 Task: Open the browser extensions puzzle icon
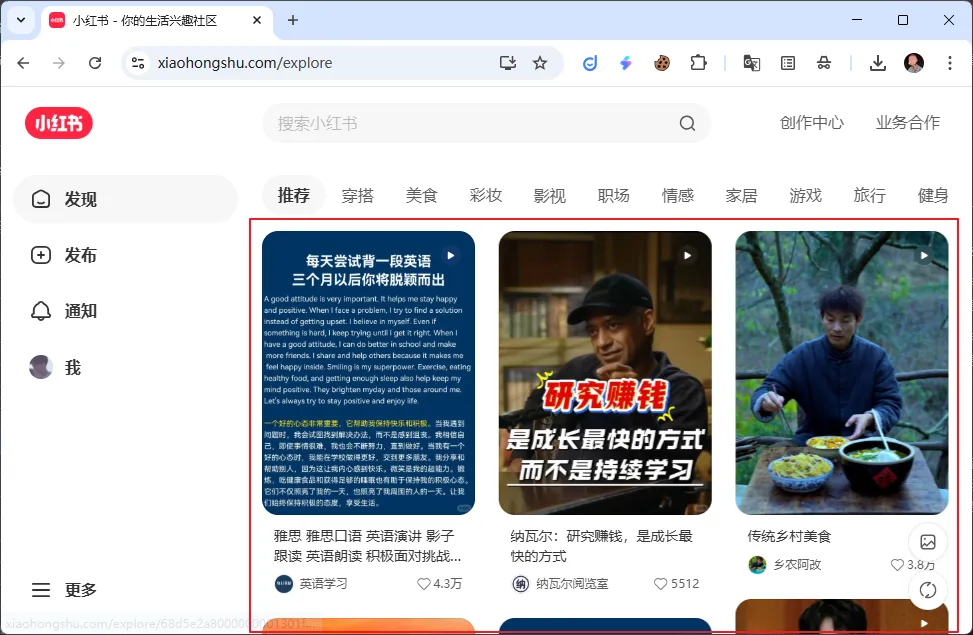click(x=698, y=63)
